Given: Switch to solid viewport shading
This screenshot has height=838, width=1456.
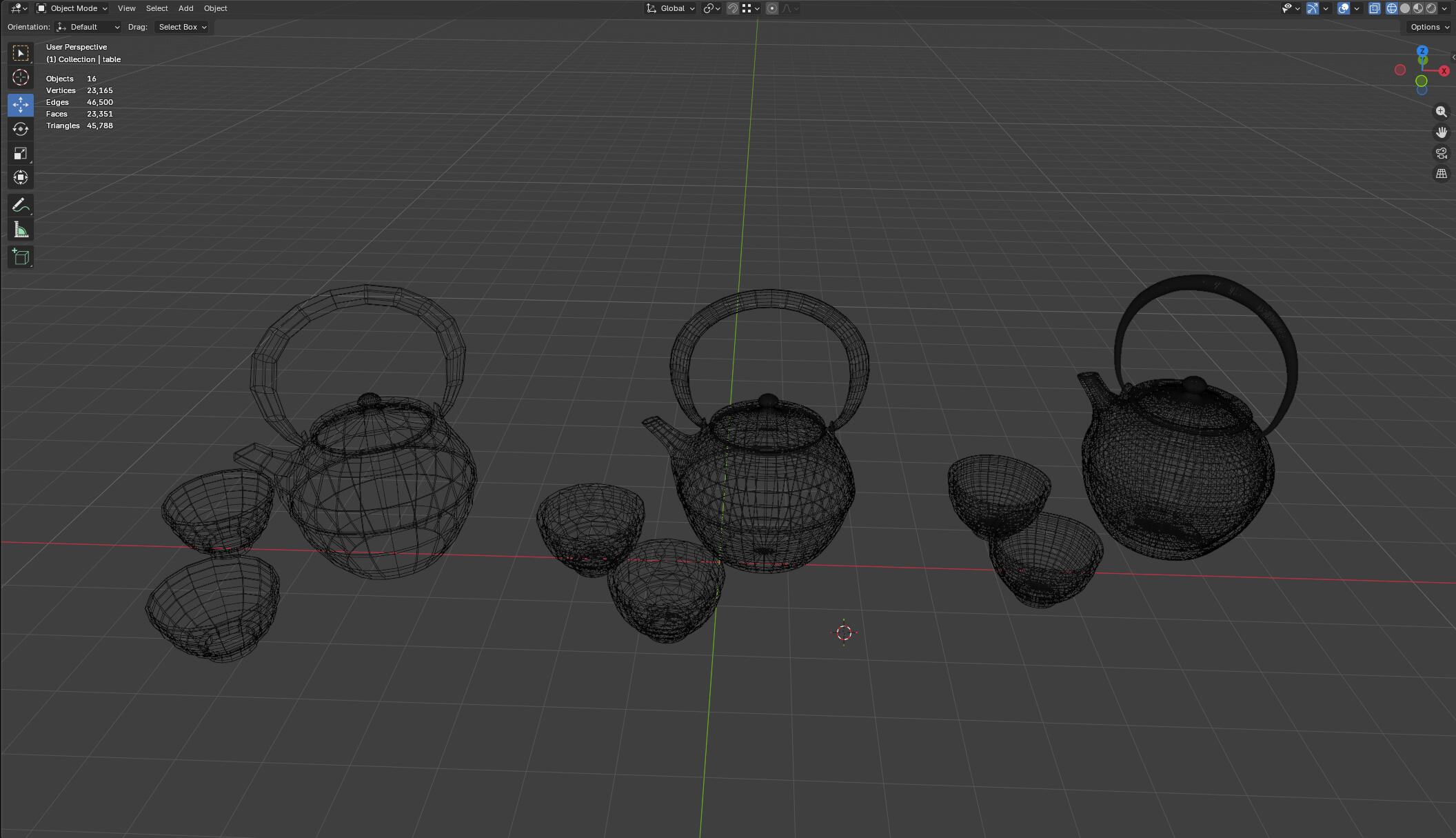Looking at the screenshot, I should [x=1405, y=8].
